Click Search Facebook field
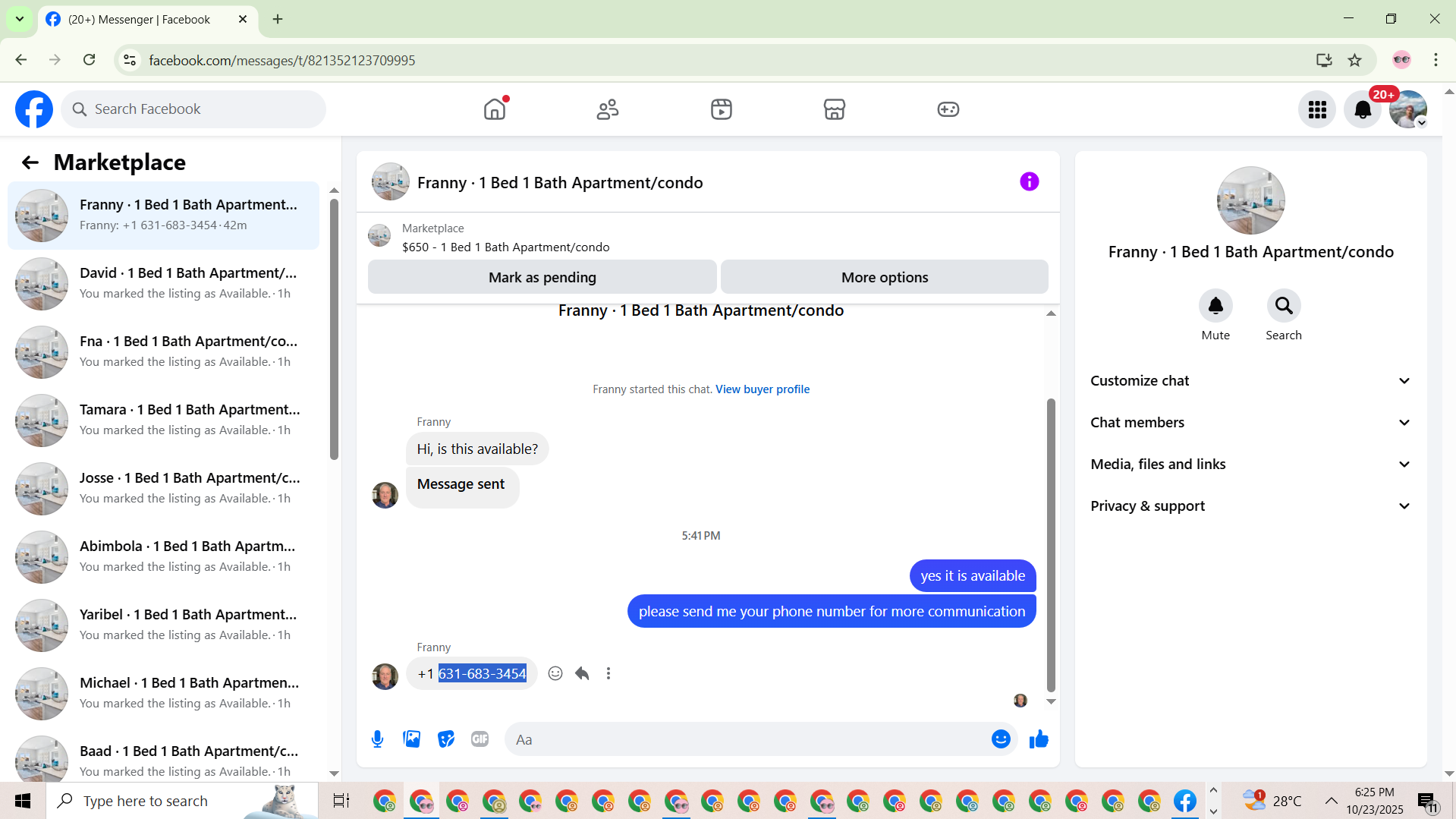This screenshot has width=1456, height=819. coord(193,109)
